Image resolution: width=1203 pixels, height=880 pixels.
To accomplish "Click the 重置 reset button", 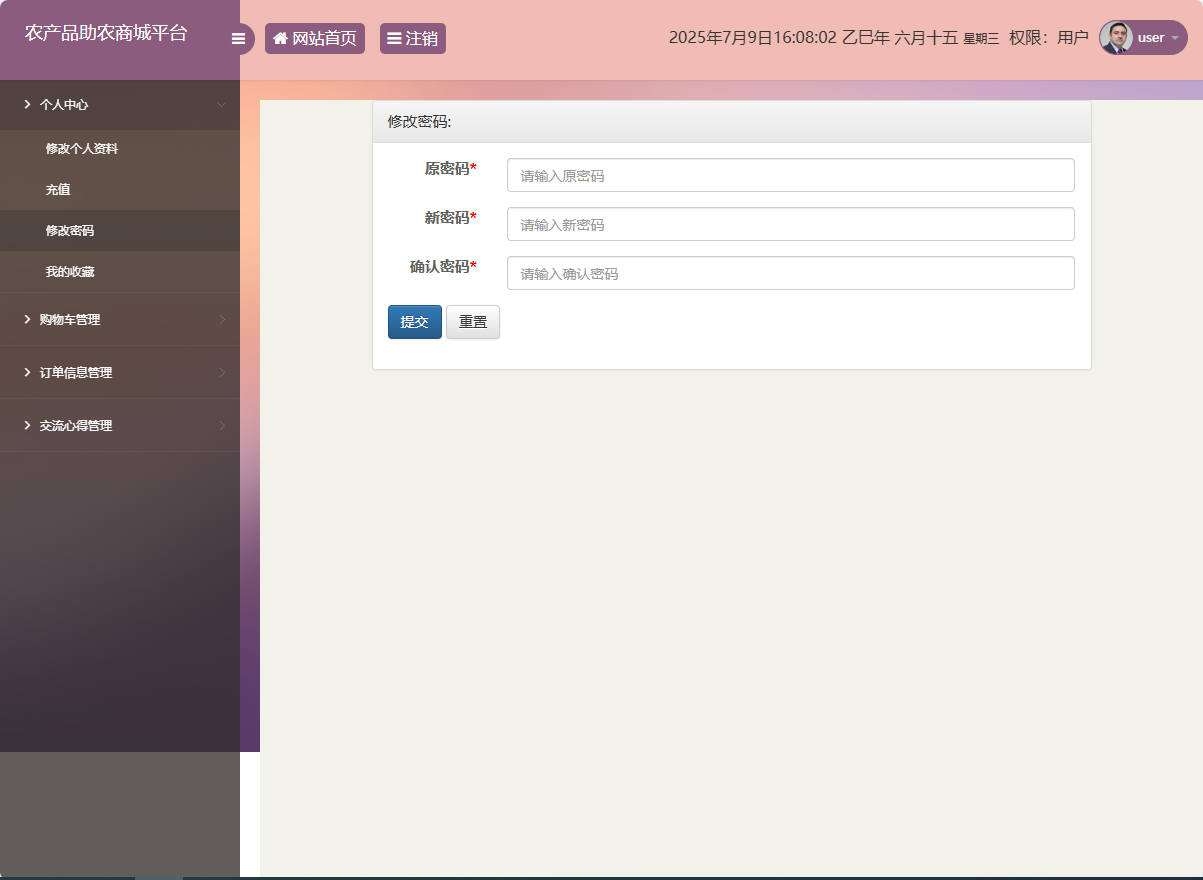I will tap(473, 322).
